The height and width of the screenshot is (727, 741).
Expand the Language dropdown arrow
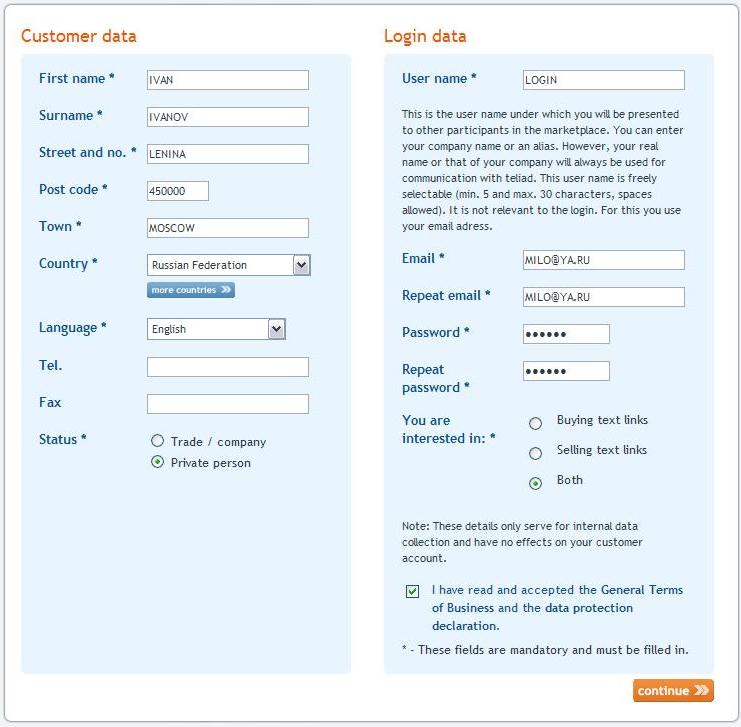(276, 329)
